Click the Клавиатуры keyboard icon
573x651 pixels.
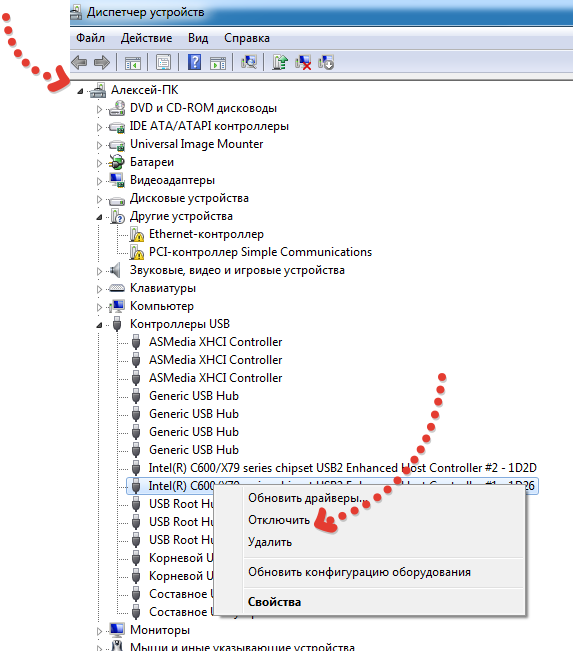click(x=117, y=288)
